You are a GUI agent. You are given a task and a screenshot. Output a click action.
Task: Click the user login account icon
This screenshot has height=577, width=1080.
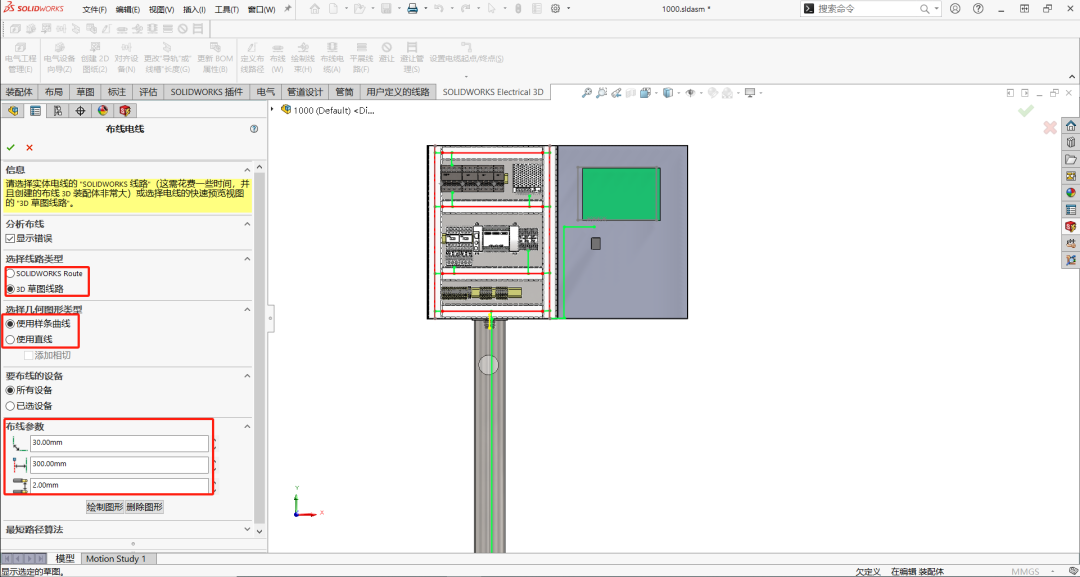point(955,9)
